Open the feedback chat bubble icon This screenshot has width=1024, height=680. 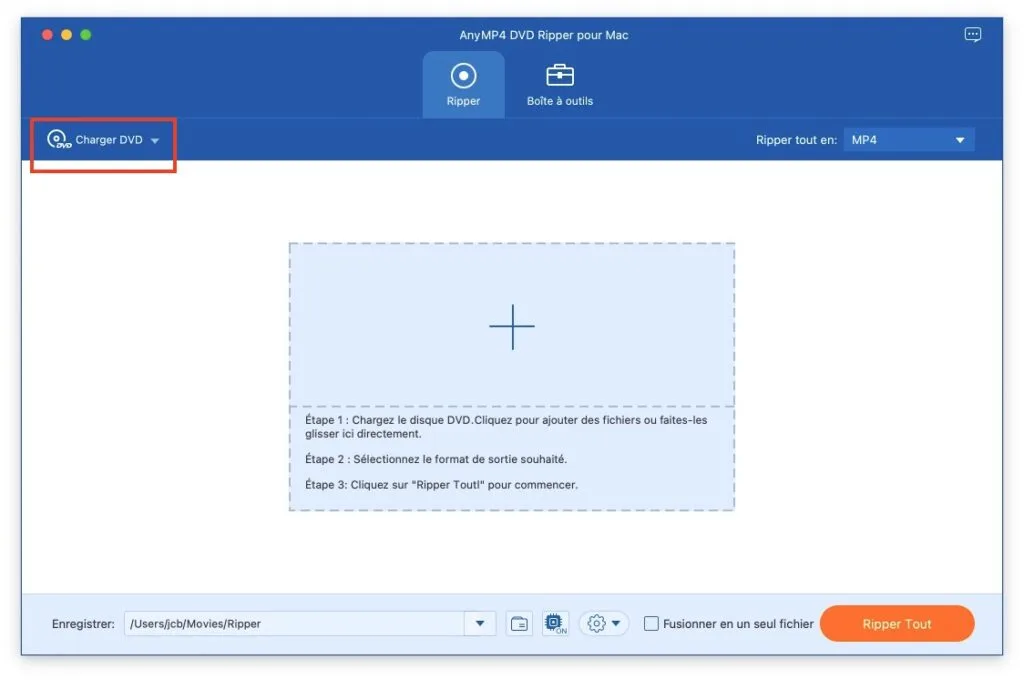pos(973,35)
